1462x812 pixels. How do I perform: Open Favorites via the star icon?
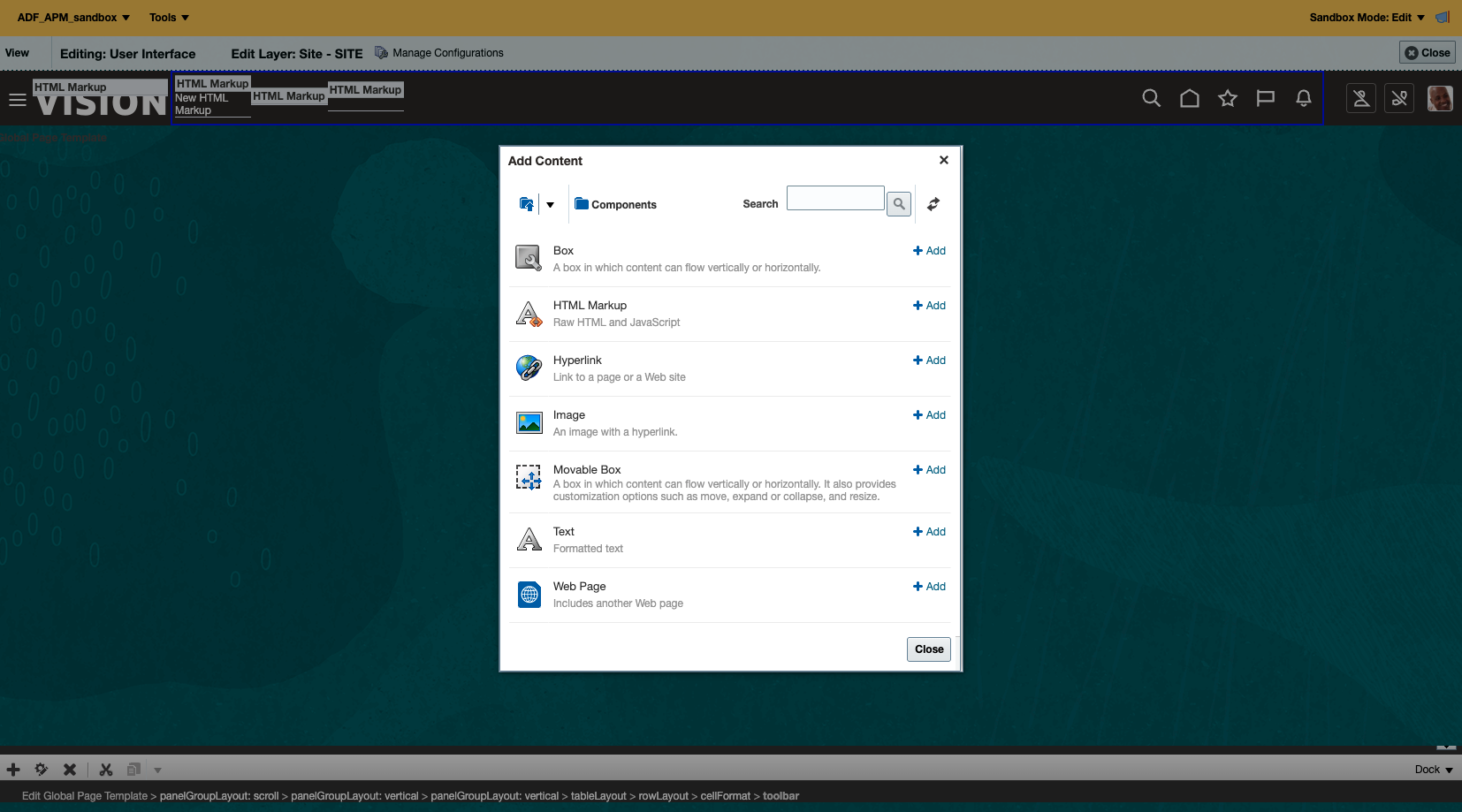click(1227, 98)
